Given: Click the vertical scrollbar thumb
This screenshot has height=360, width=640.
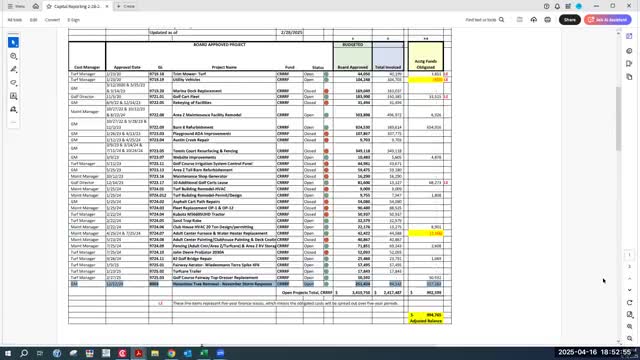Looking at the screenshot, I should 618,118.
